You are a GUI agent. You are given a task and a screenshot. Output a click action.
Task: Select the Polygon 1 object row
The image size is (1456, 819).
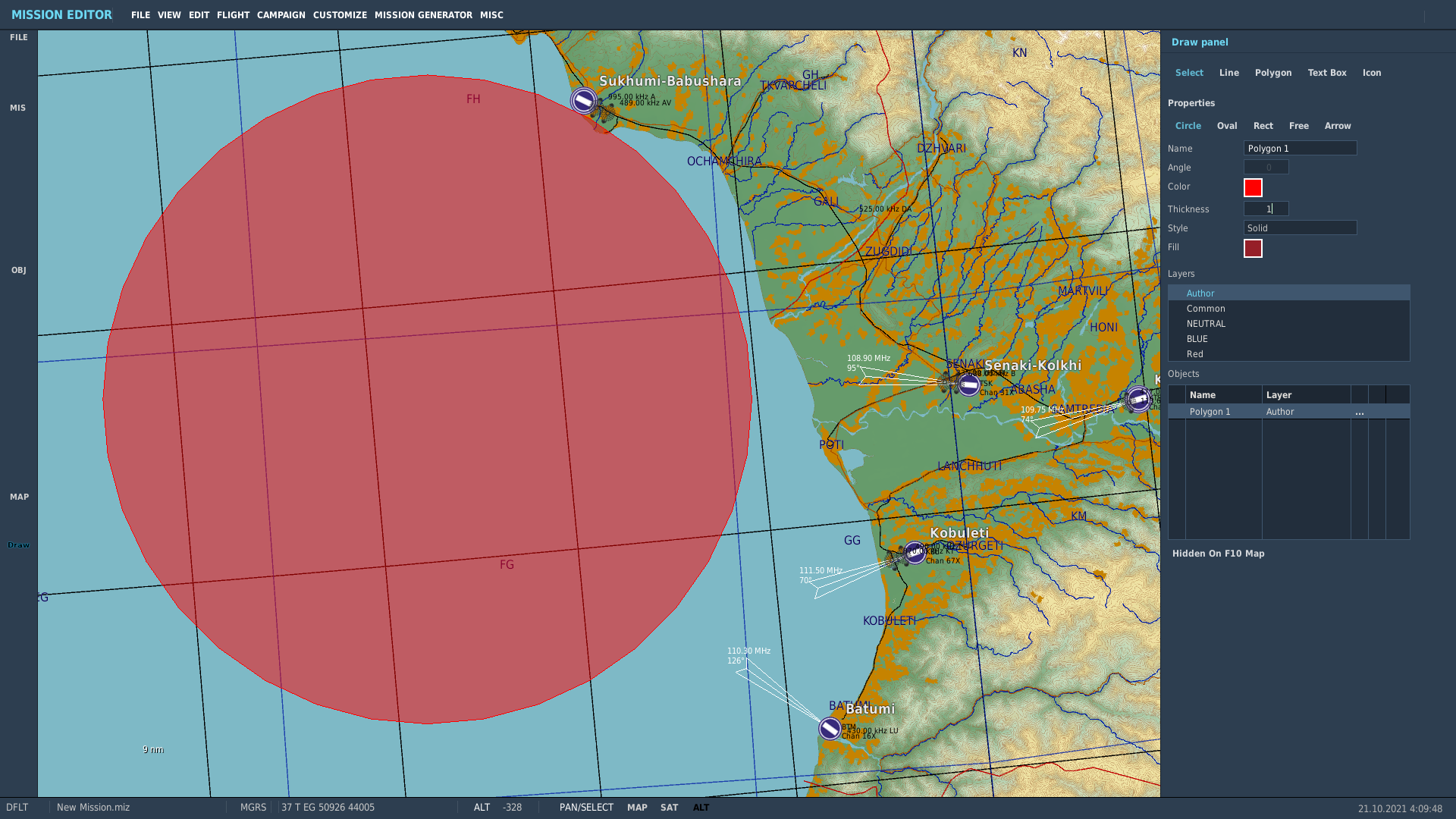pos(1288,412)
